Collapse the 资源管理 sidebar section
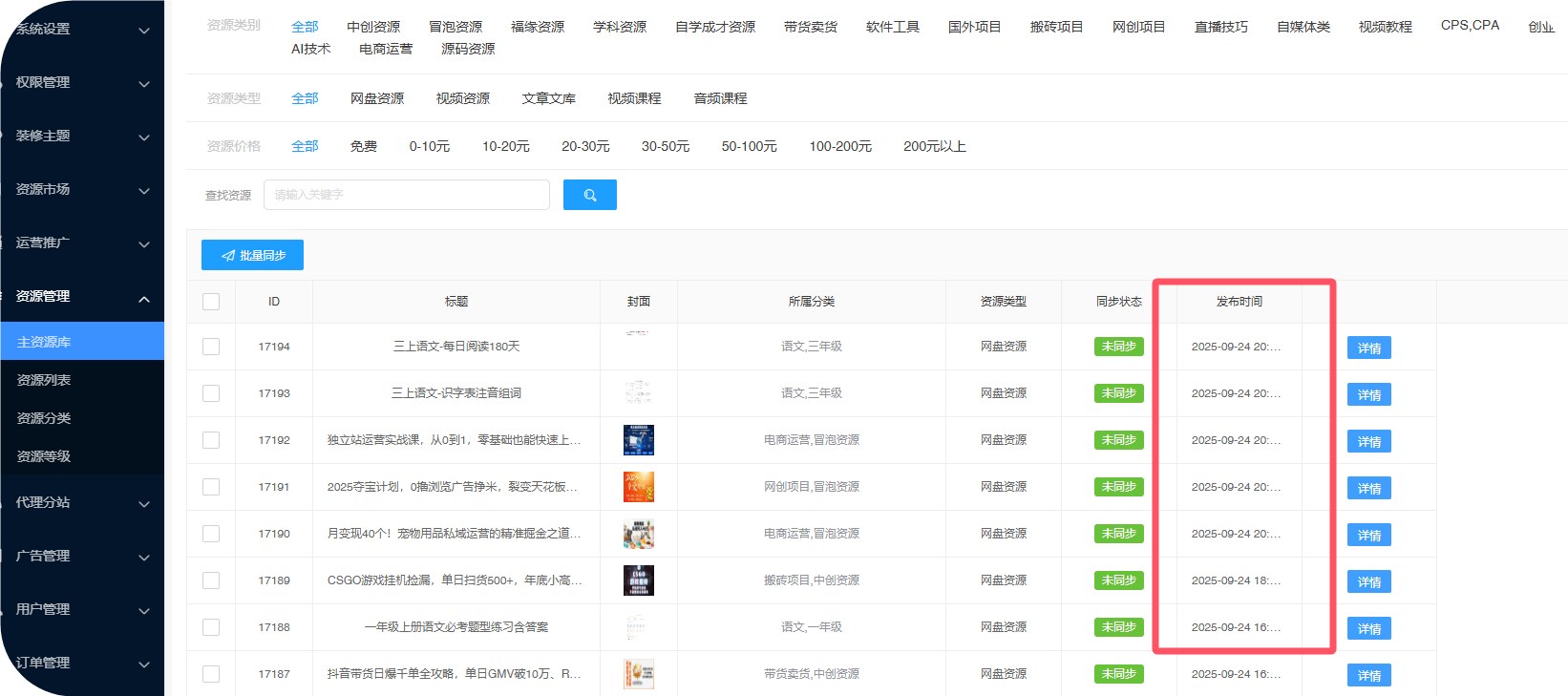The height and width of the screenshot is (696, 1568). [81, 297]
